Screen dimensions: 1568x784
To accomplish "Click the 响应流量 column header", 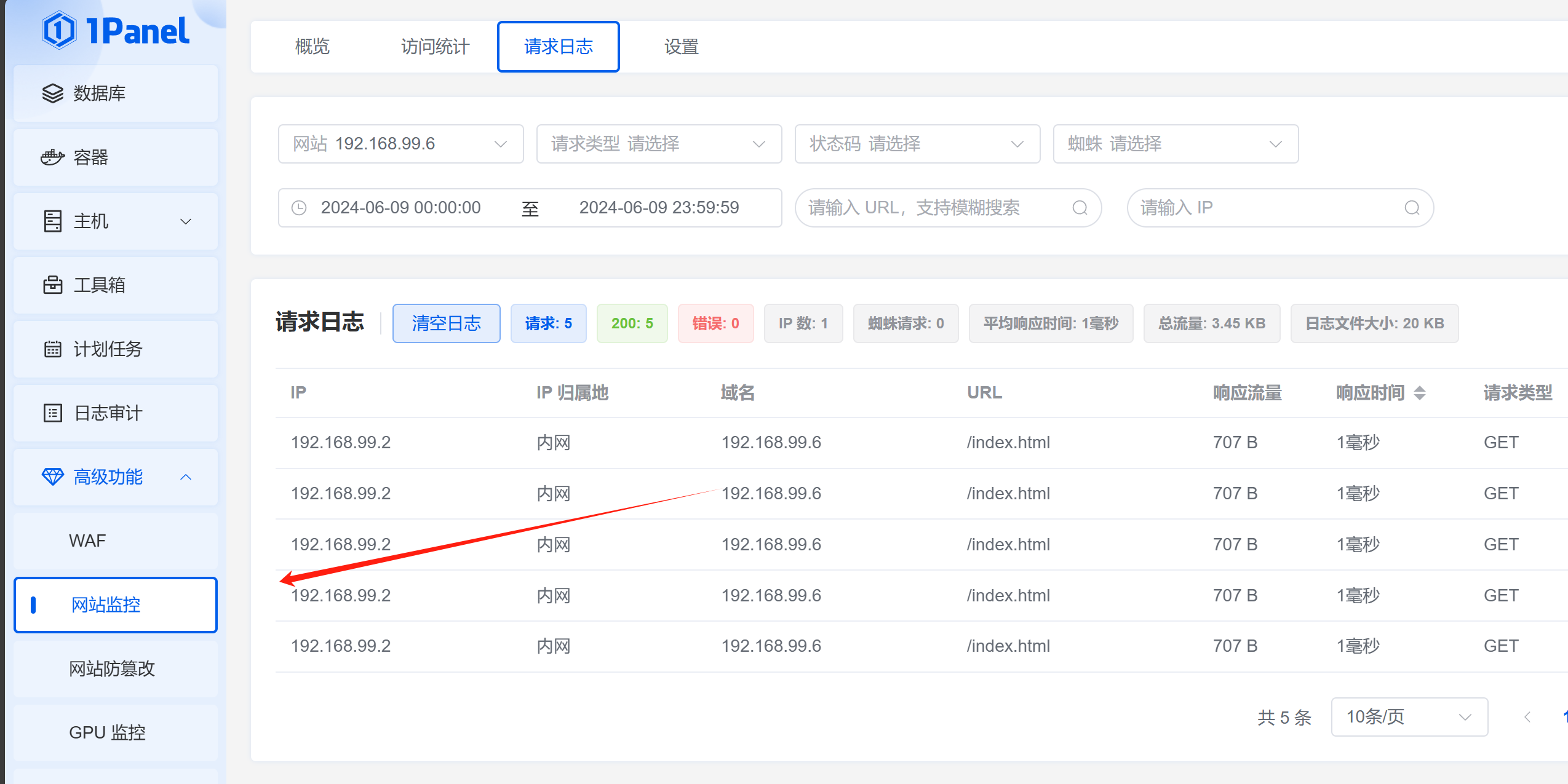I will (1248, 393).
